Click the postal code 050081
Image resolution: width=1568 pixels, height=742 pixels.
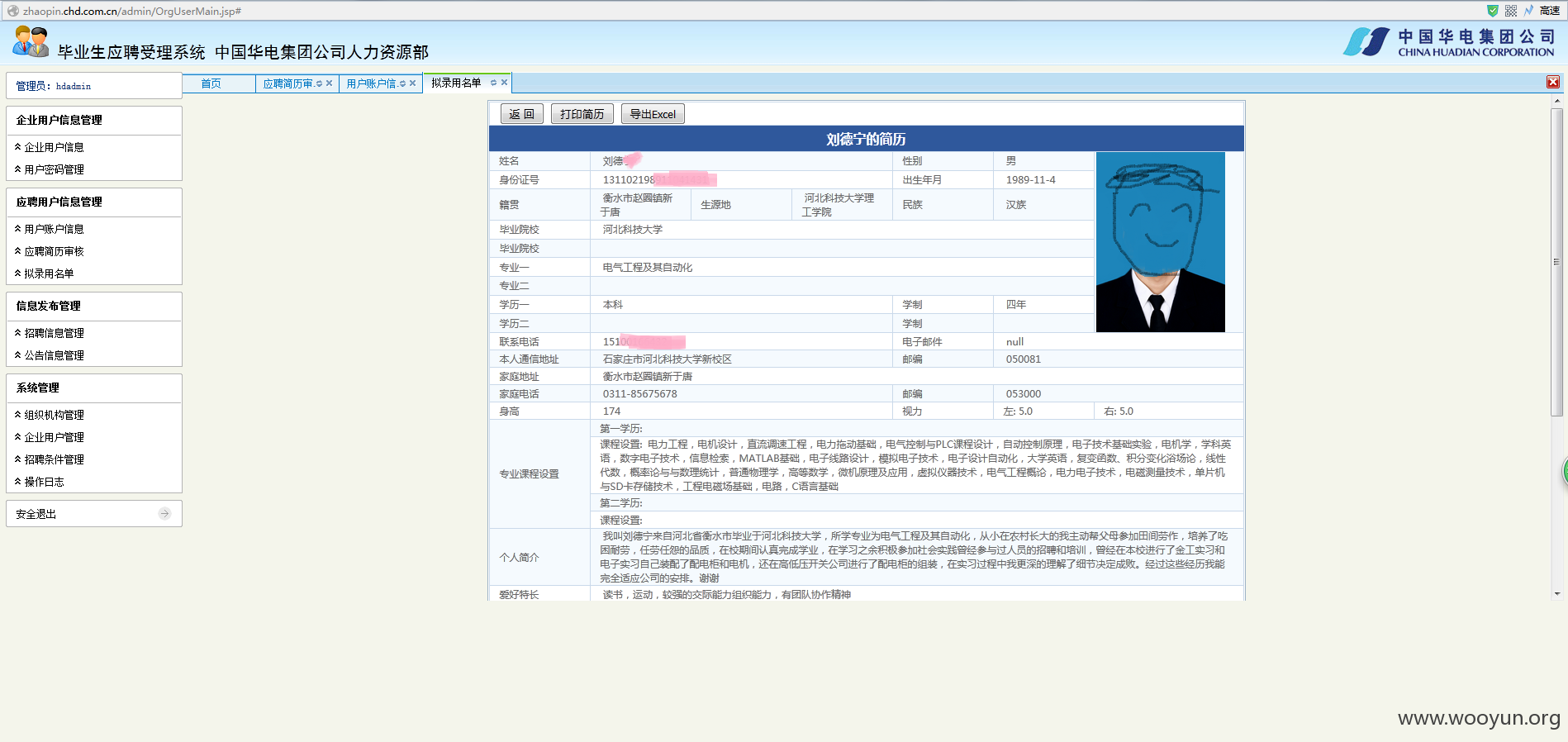[x=1024, y=359]
